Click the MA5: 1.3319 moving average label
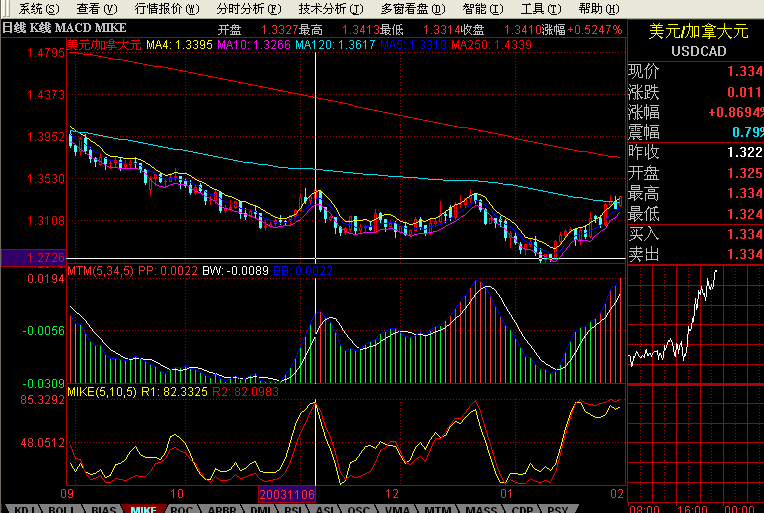The image size is (764, 513). point(413,45)
